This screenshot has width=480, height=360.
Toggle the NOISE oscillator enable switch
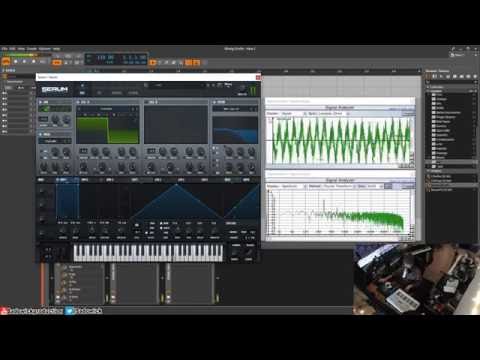[x=41, y=134]
